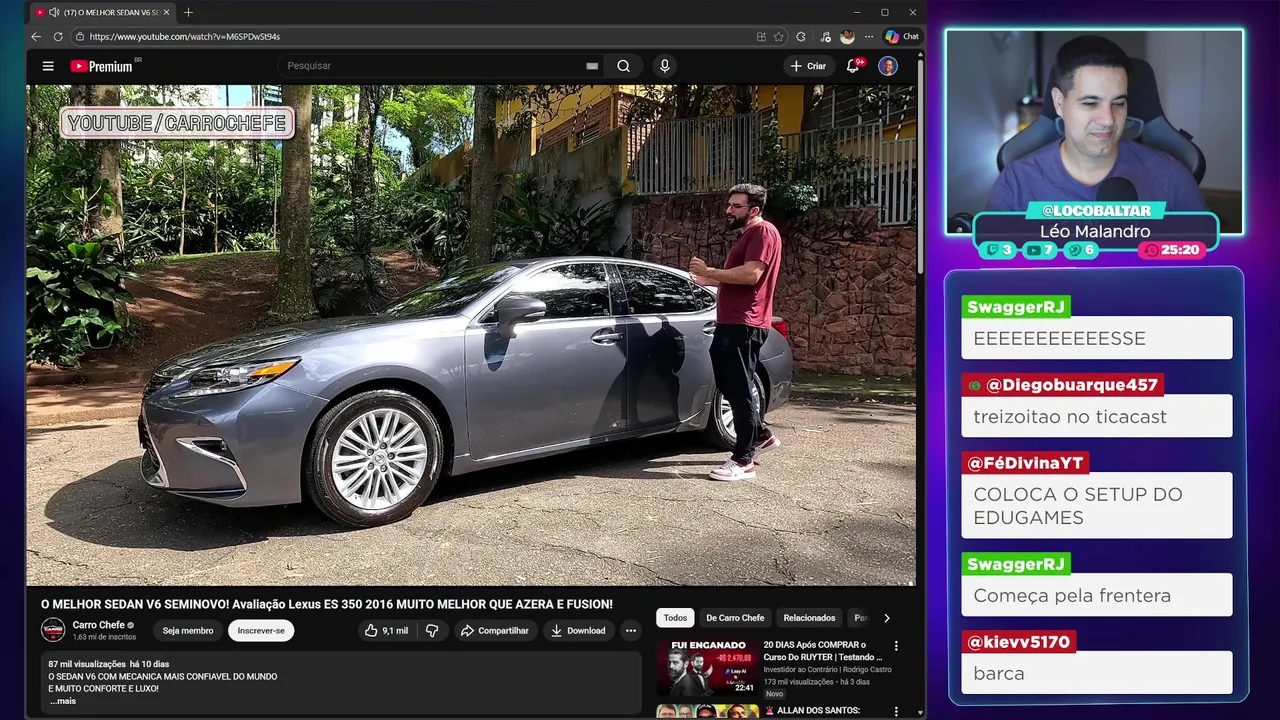Open more actions ellipsis under video

click(630, 630)
